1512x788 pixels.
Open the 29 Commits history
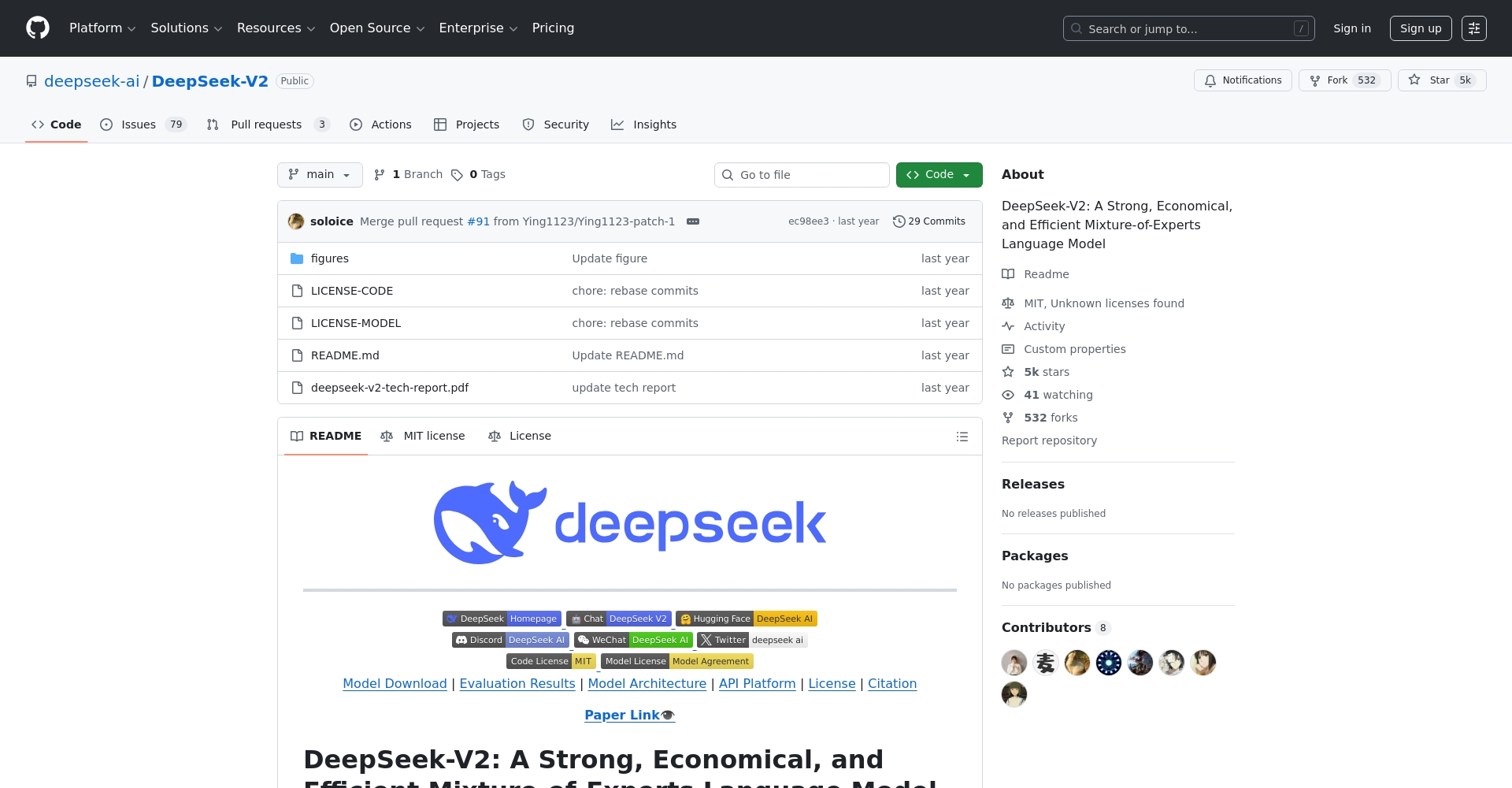(929, 221)
